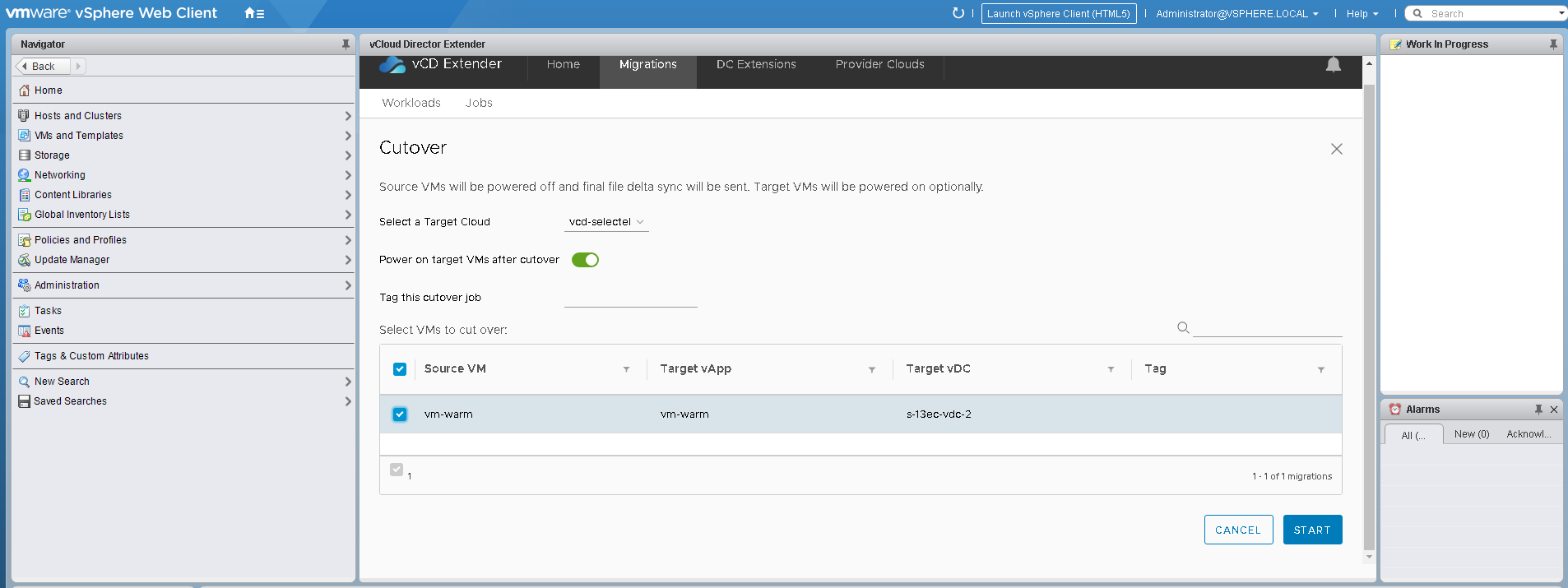Click the Navigator Back button
Viewport: 1568px width, 588px height.
pos(42,67)
